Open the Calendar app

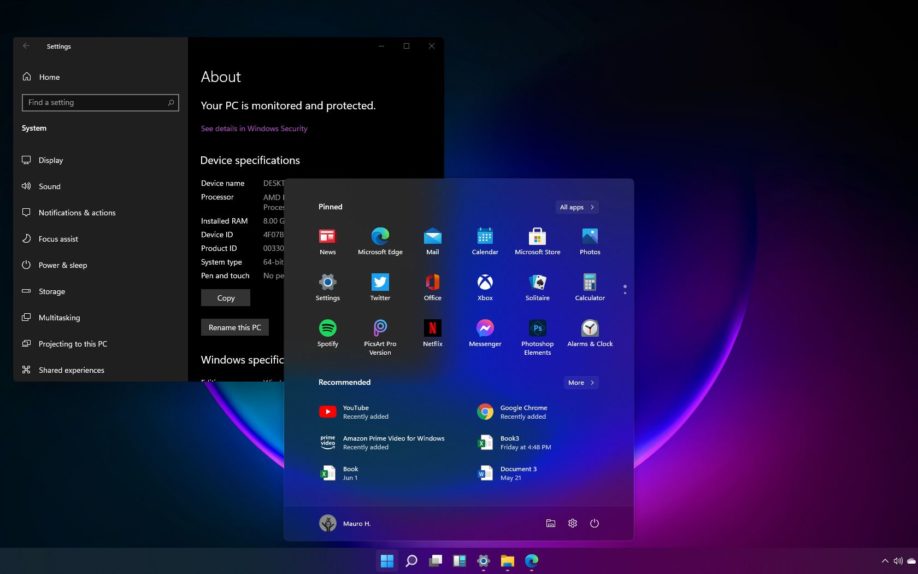(485, 241)
